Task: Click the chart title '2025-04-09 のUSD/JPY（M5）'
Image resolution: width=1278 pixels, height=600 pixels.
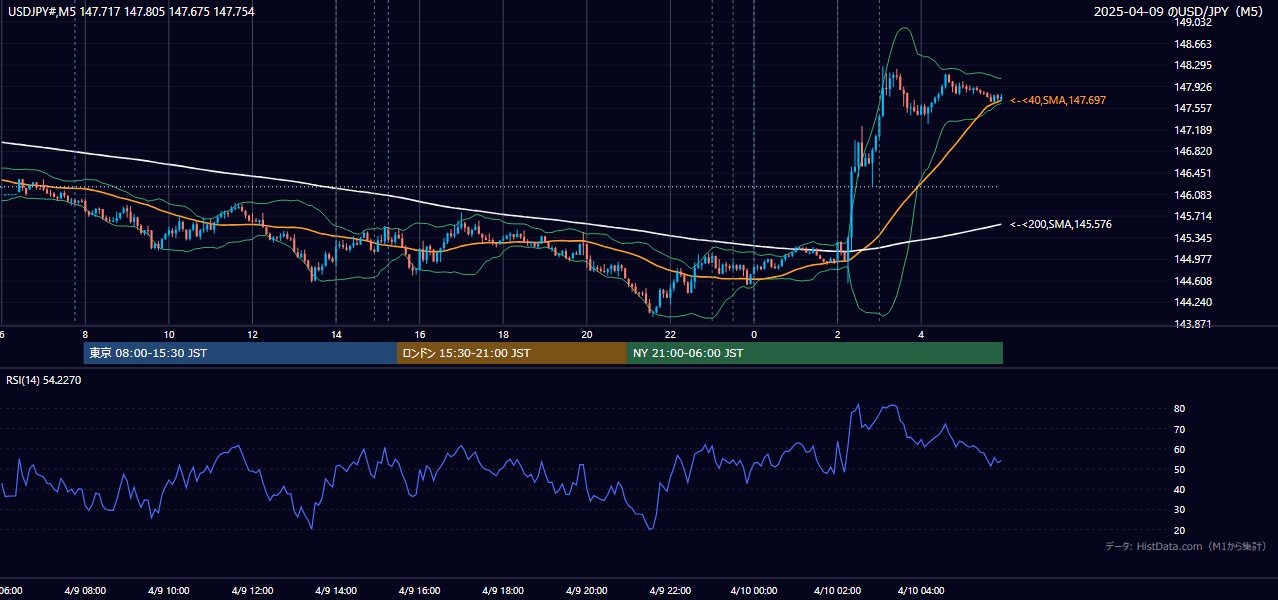Action: click(x=1180, y=11)
